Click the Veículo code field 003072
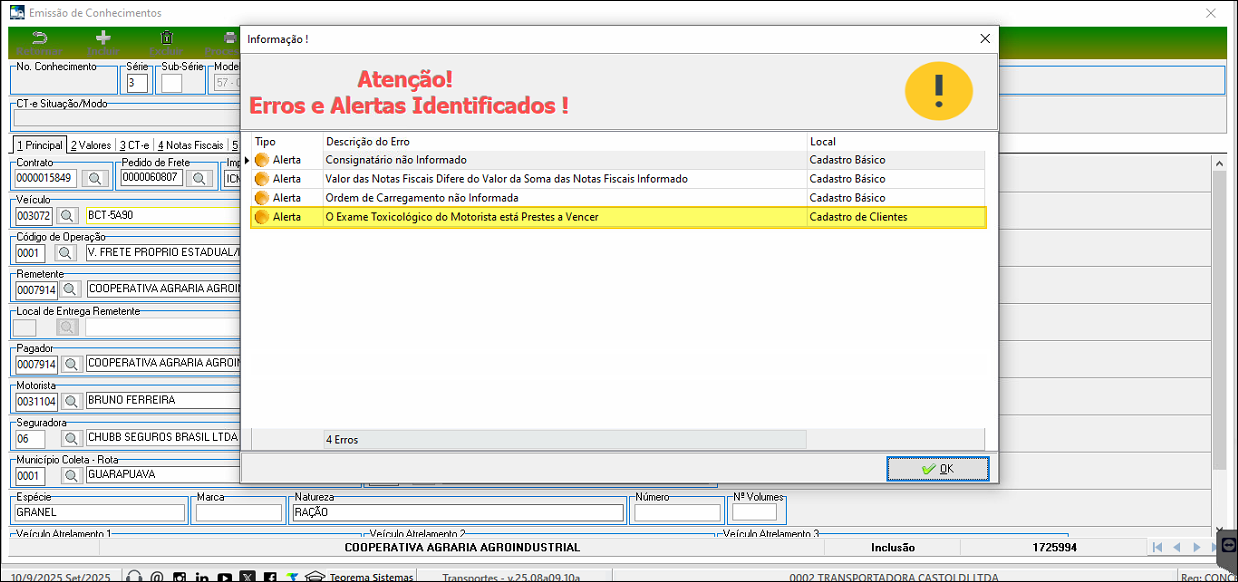The height and width of the screenshot is (582, 1238). pos(34,216)
